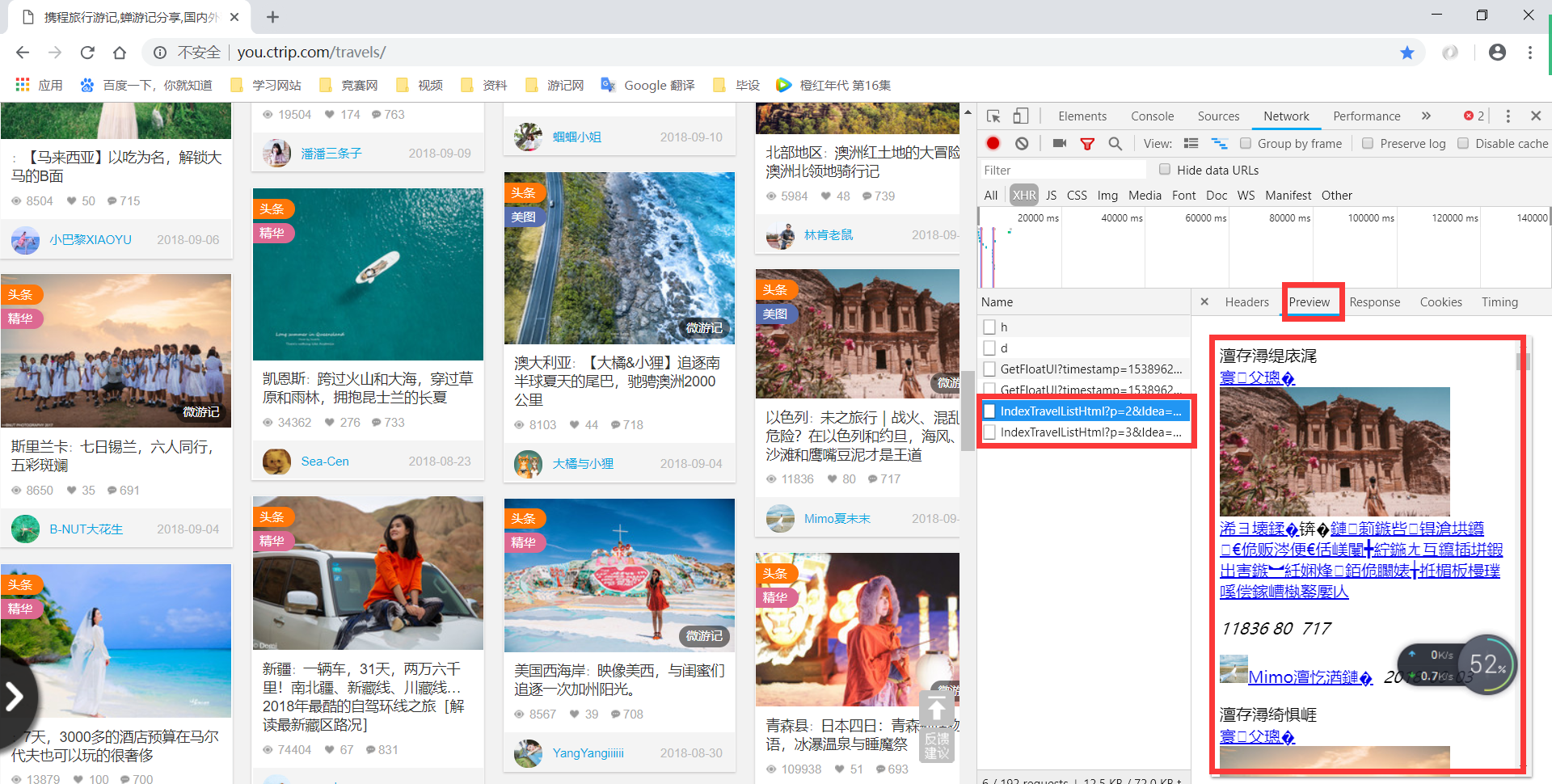Toggle the waterfall overview view icon
The image size is (1552, 784).
[x=1219, y=143]
